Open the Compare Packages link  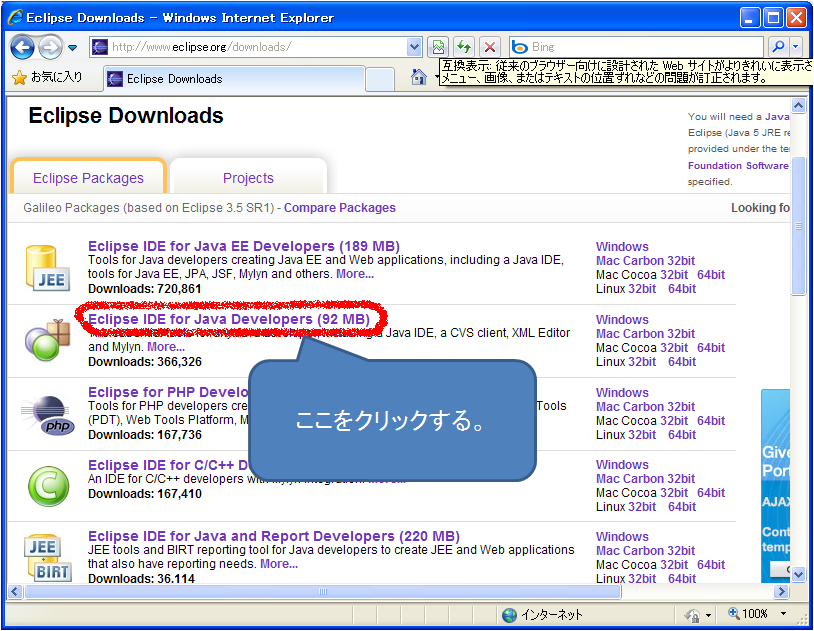click(340, 208)
